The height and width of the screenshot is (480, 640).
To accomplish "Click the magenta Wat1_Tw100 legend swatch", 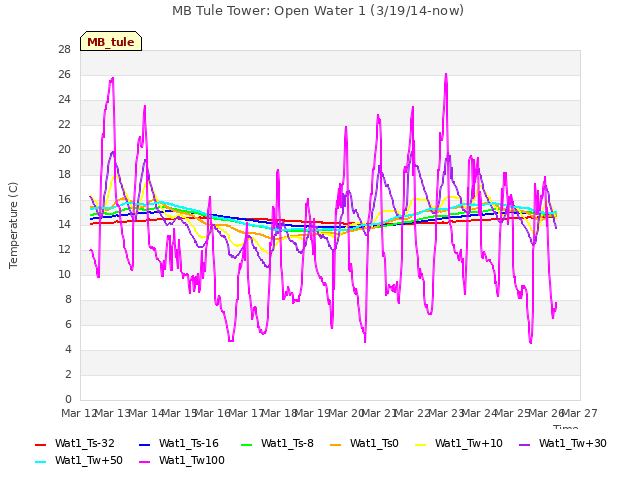I will click(x=144, y=462).
